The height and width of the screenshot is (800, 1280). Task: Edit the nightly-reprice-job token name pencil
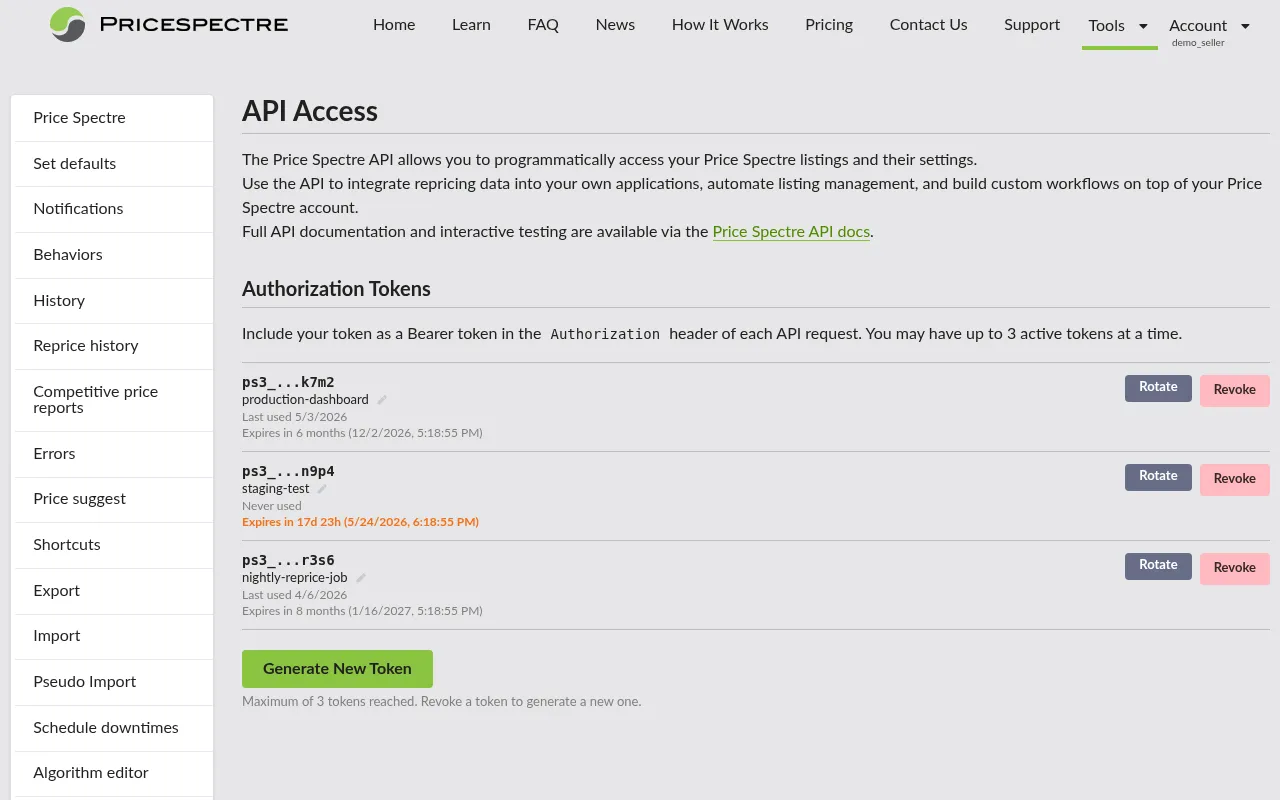click(361, 578)
